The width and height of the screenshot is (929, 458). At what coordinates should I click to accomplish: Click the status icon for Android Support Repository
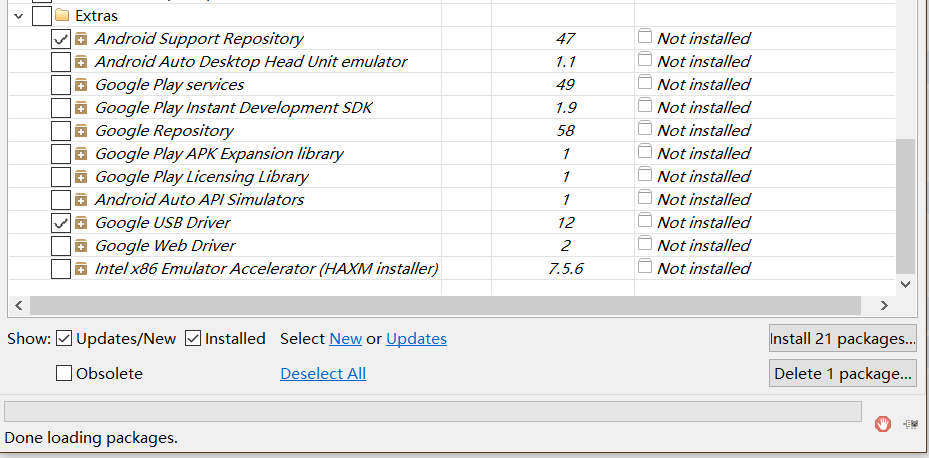(x=645, y=37)
